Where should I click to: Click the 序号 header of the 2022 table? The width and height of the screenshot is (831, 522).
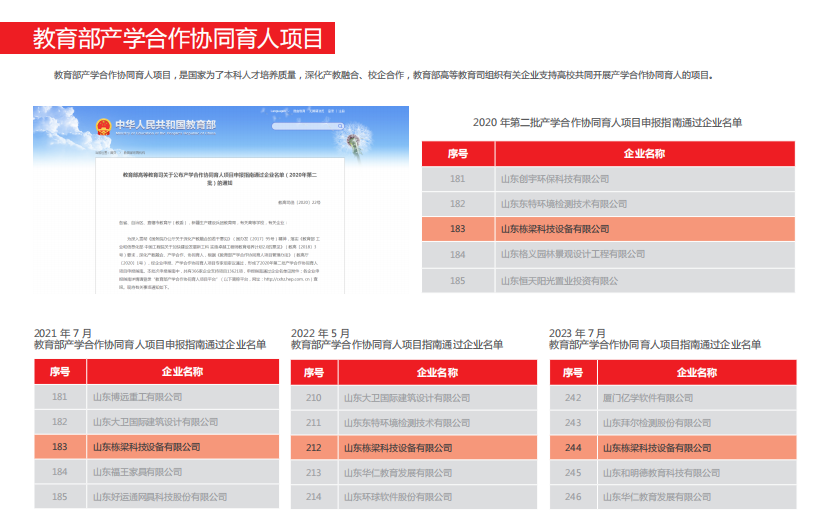[314, 373]
